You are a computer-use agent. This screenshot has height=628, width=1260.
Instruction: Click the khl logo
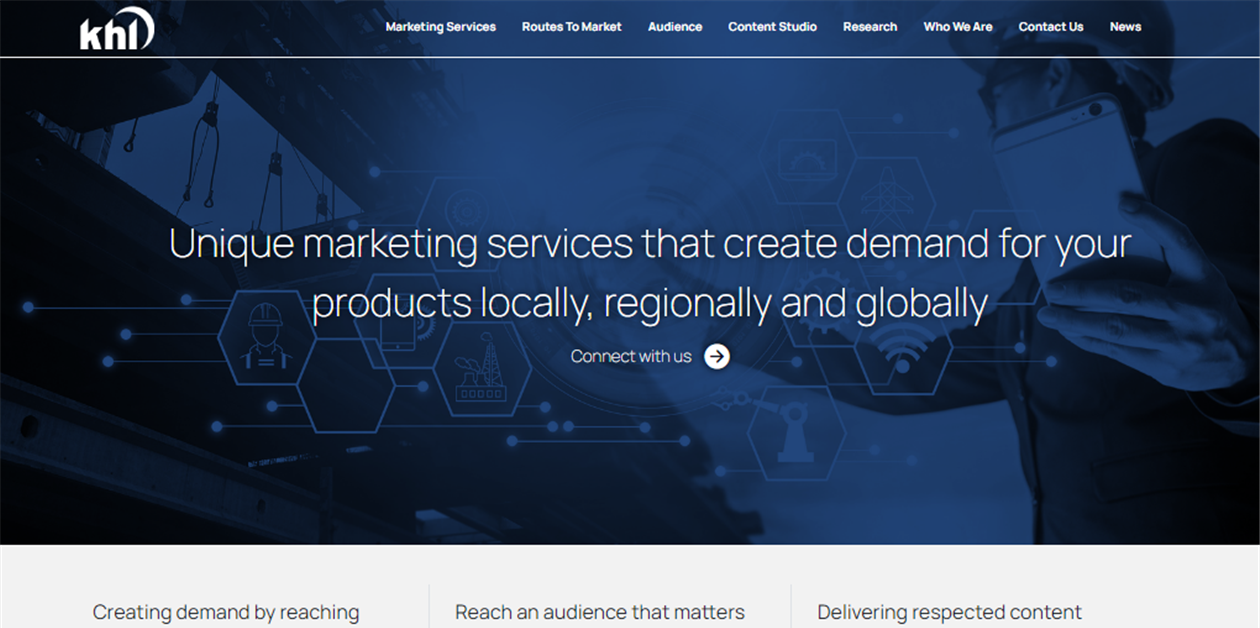click(113, 27)
